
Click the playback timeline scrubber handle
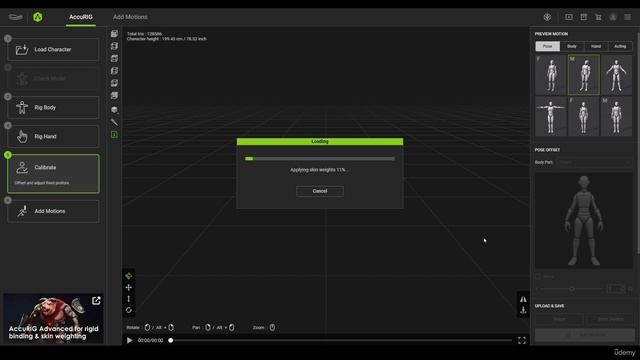coord(171,340)
